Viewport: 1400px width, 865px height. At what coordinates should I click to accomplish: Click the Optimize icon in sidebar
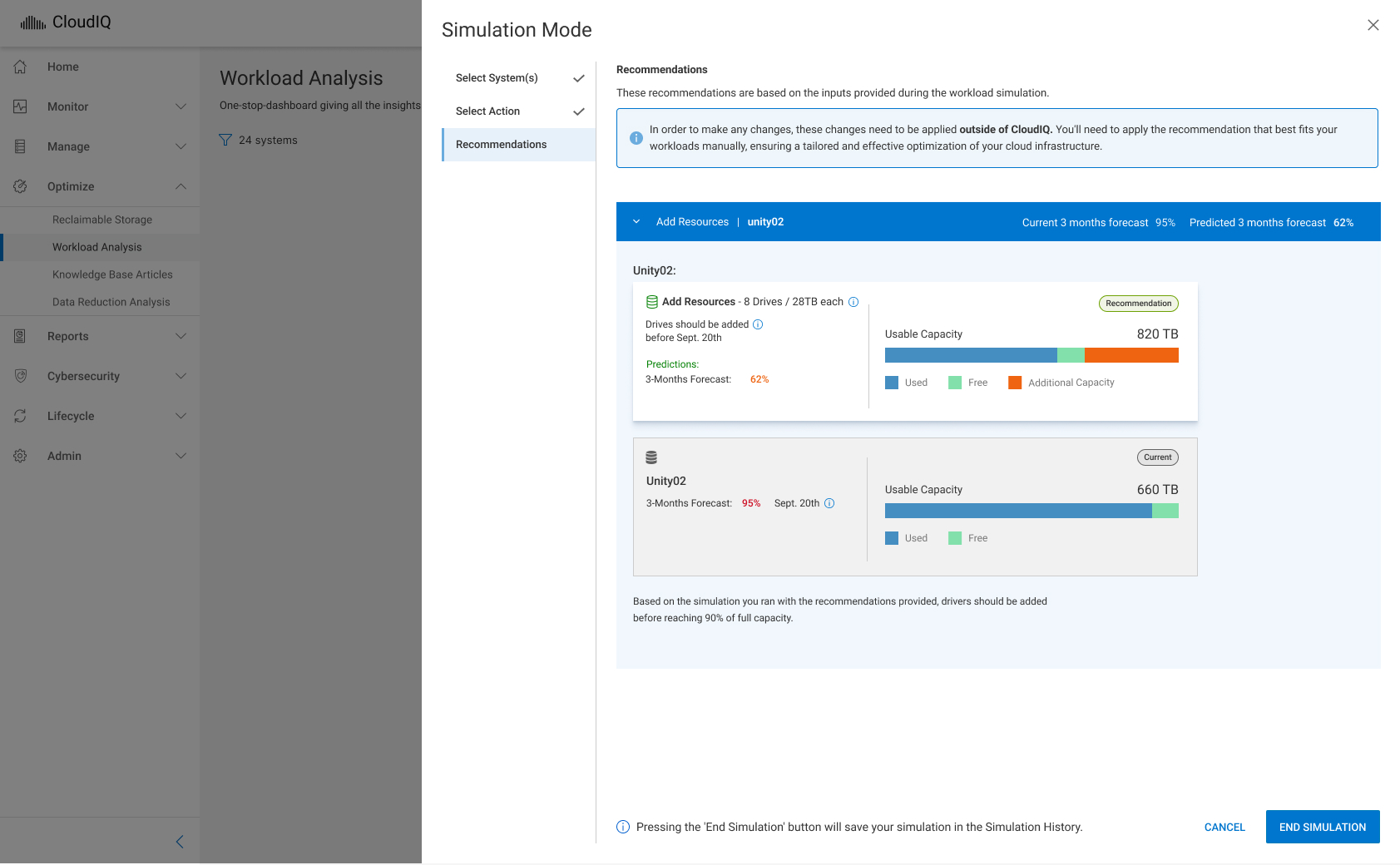tap(21, 186)
